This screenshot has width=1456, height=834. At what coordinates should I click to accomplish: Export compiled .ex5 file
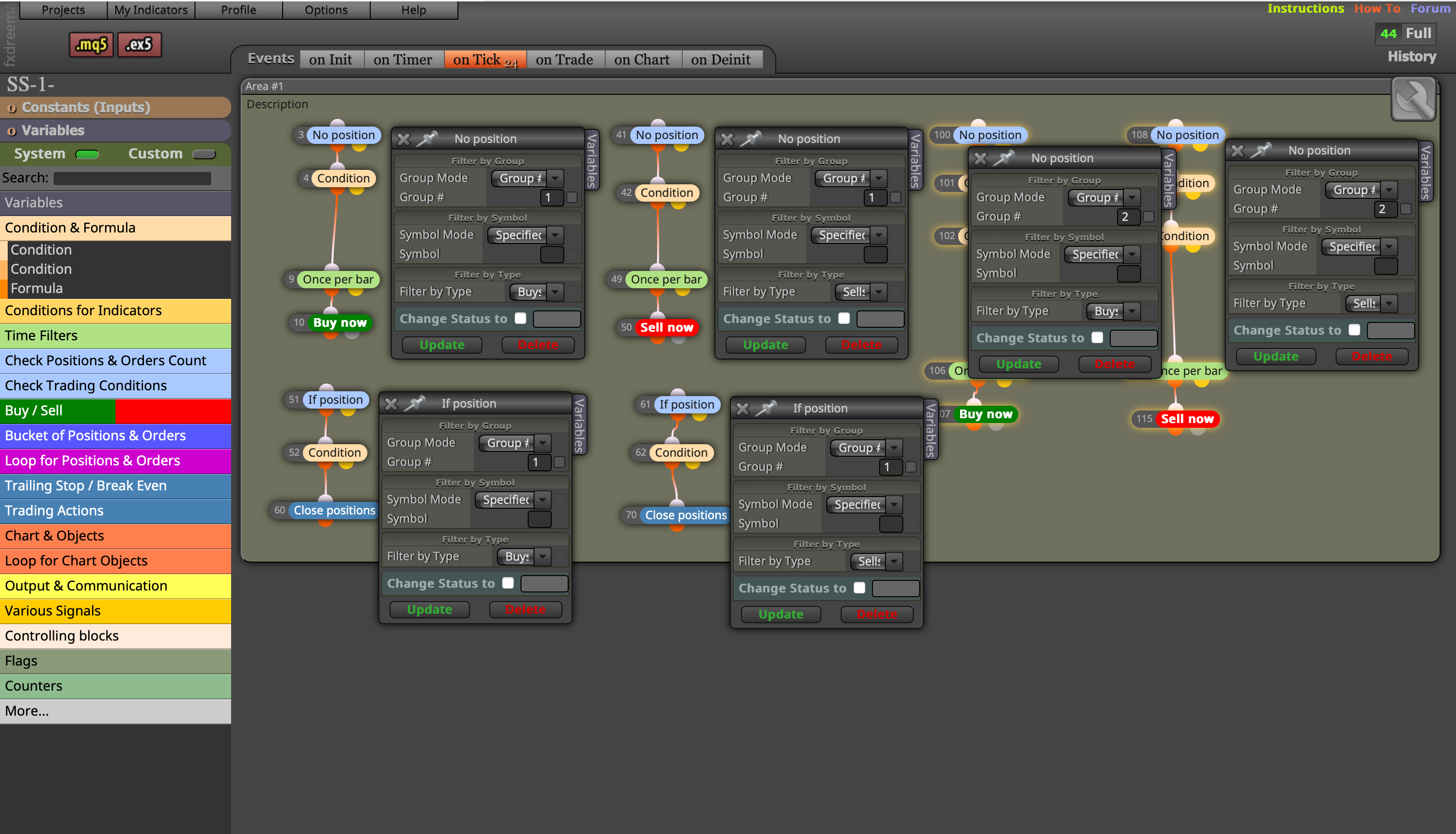pyautogui.click(x=139, y=44)
